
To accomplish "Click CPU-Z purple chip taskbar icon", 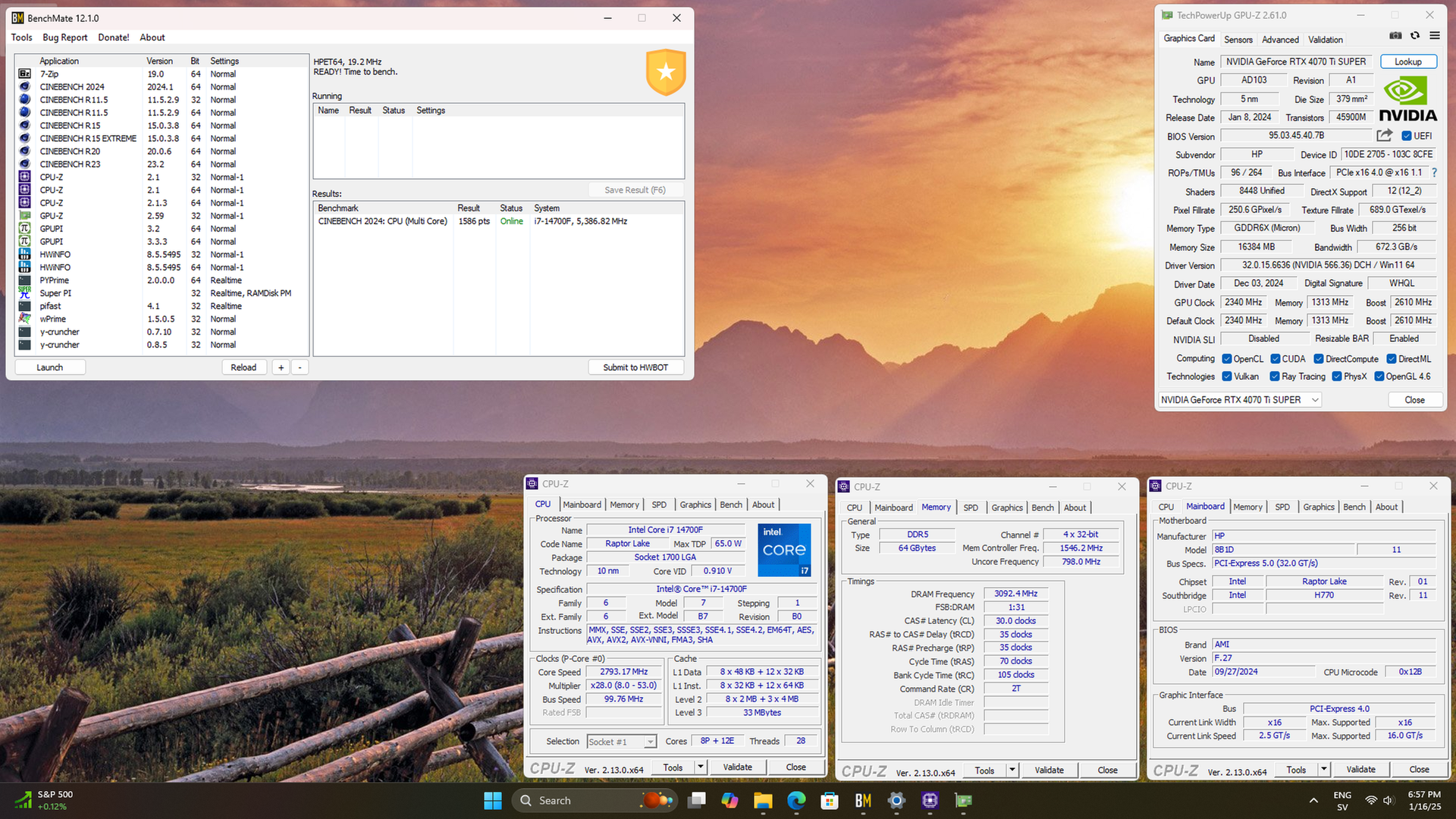I will (x=930, y=800).
